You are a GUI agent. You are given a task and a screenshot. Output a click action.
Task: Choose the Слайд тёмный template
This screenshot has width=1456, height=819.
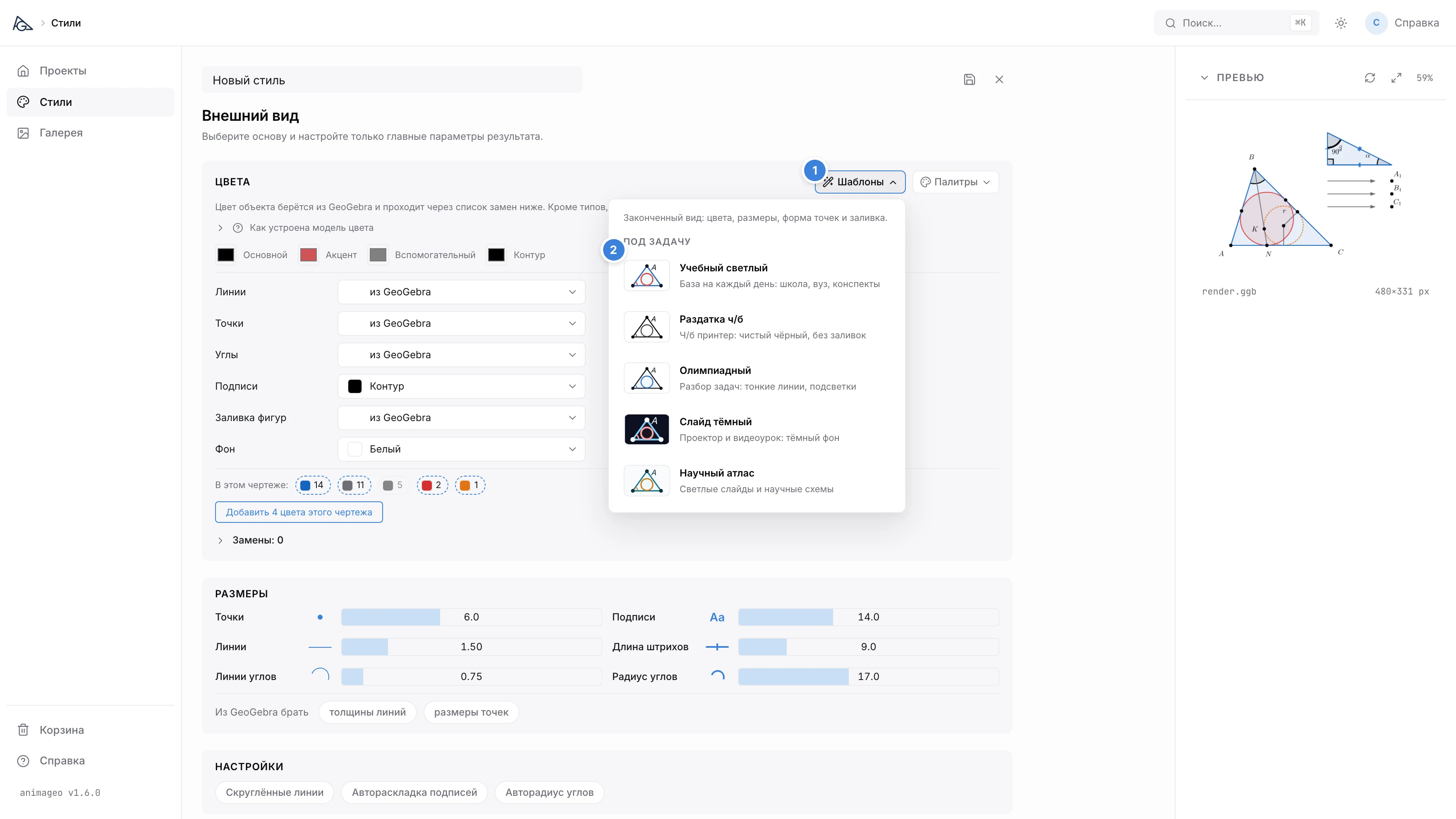[756, 430]
